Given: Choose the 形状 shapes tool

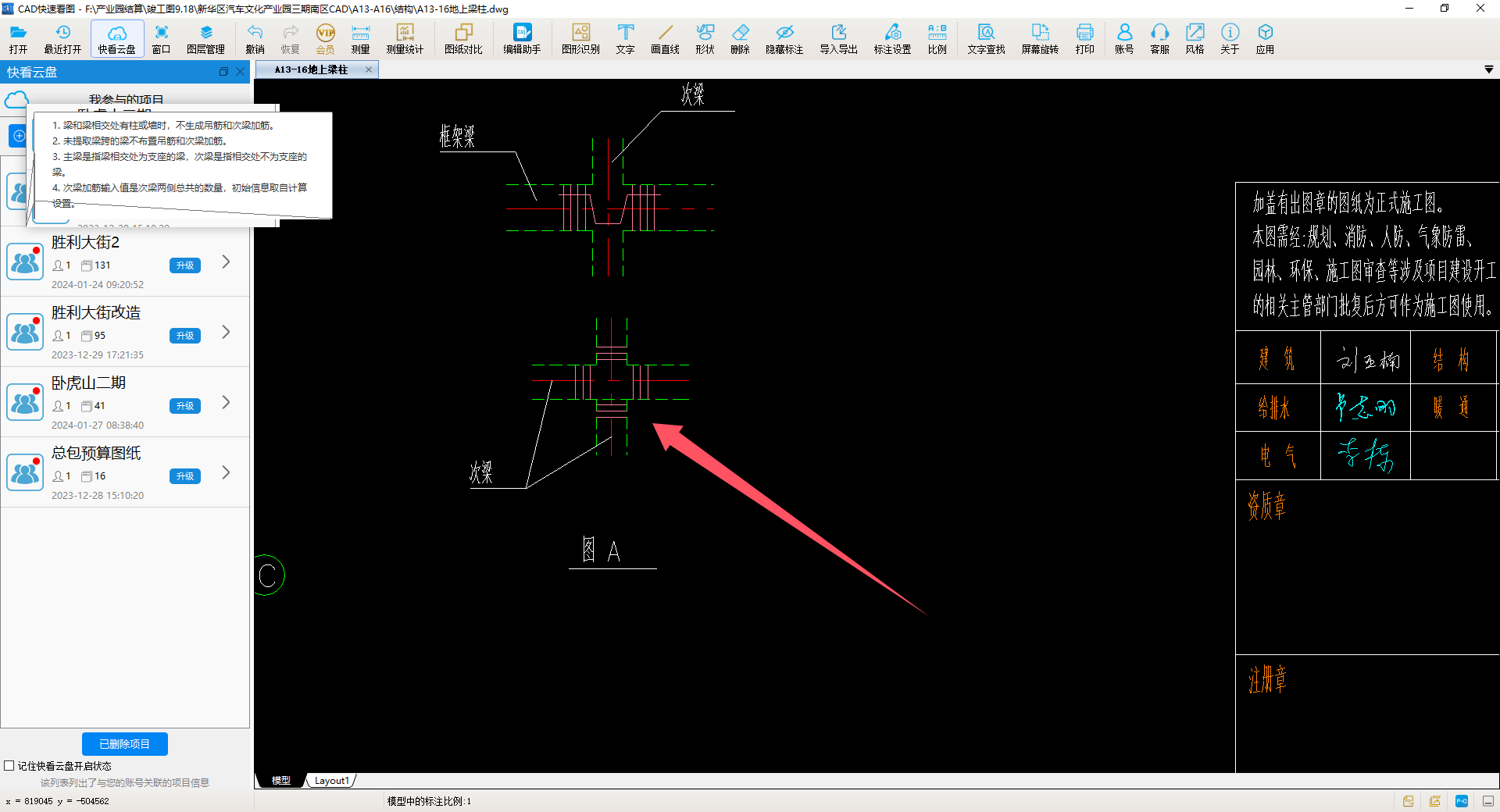Looking at the screenshot, I should (x=705, y=39).
